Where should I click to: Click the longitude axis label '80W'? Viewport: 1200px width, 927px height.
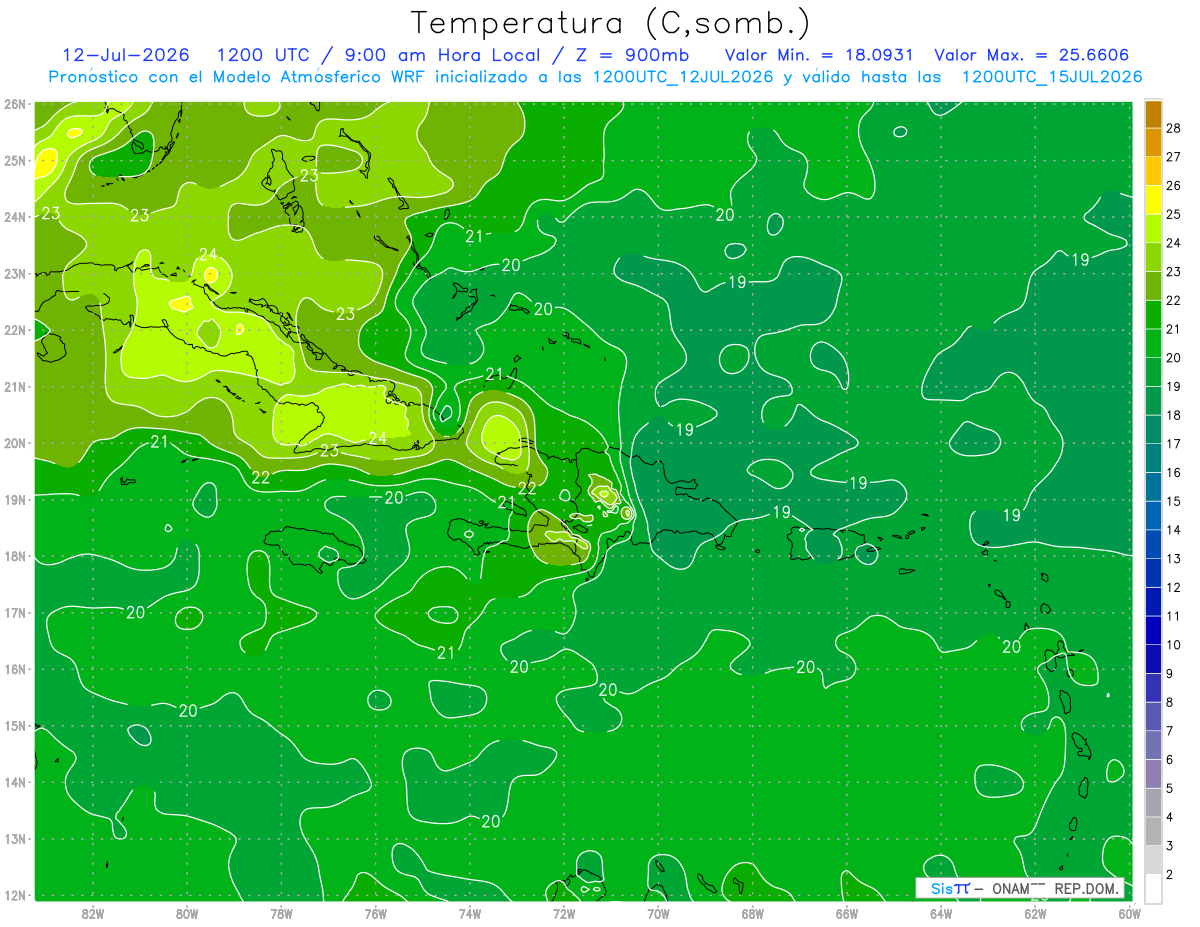[x=187, y=913]
